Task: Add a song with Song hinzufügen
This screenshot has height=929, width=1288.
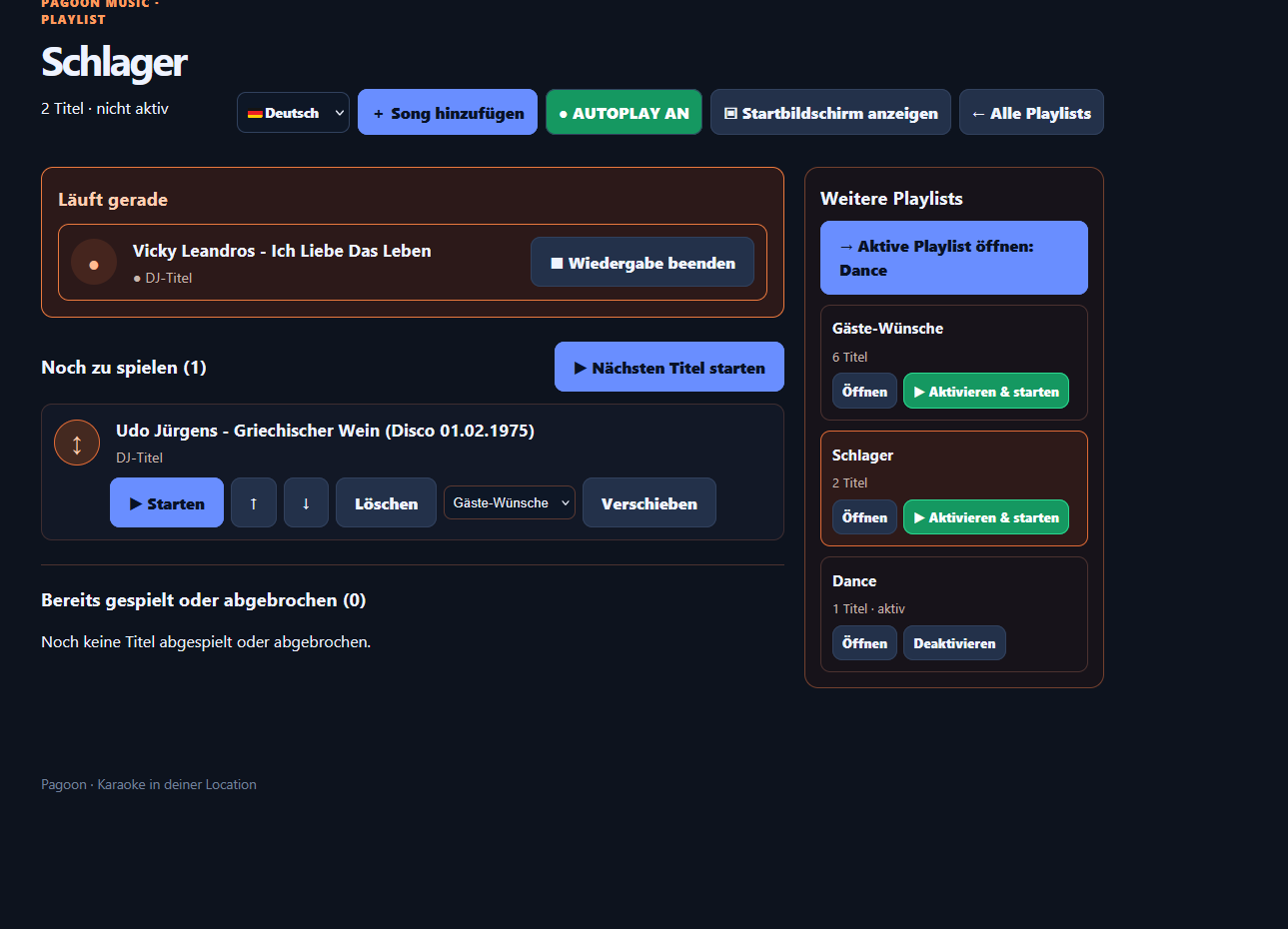Action: pos(448,113)
